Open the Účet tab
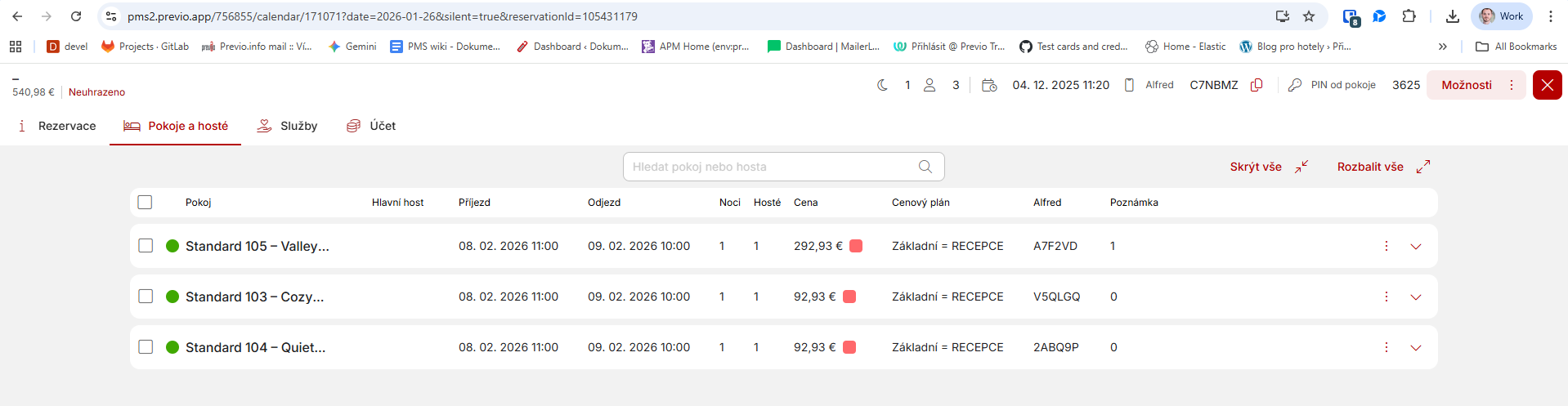 [371, 126]
